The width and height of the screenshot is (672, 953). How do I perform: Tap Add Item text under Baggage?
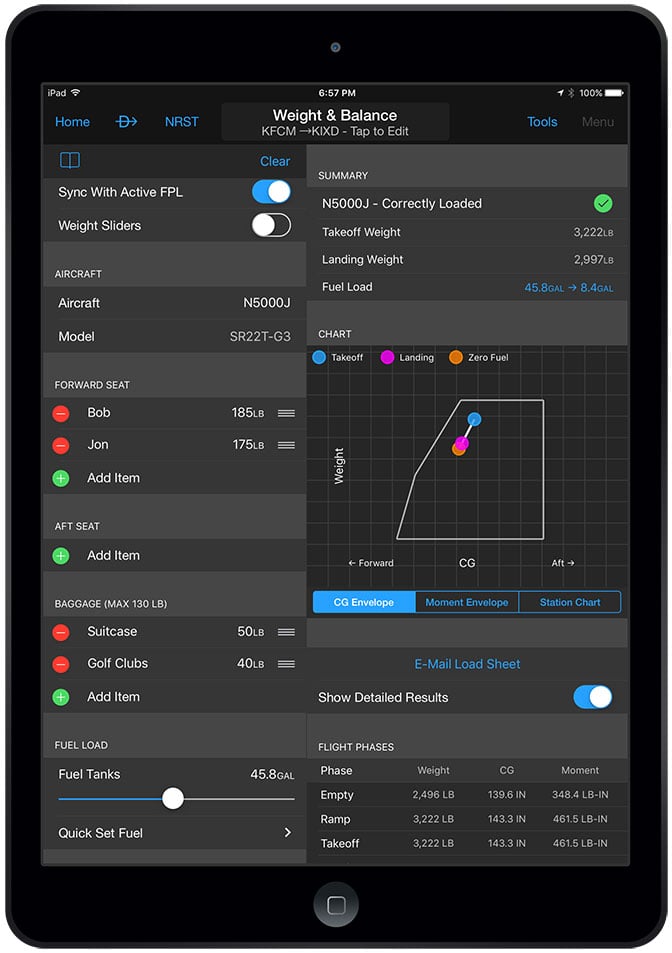tap(114, 697)
